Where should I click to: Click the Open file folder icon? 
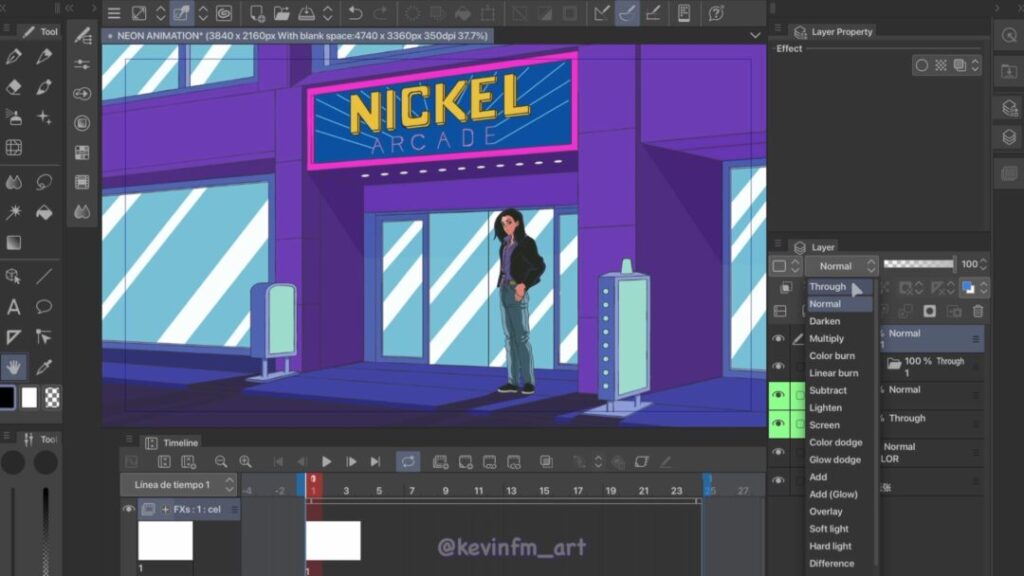click(x=281, y=13)
